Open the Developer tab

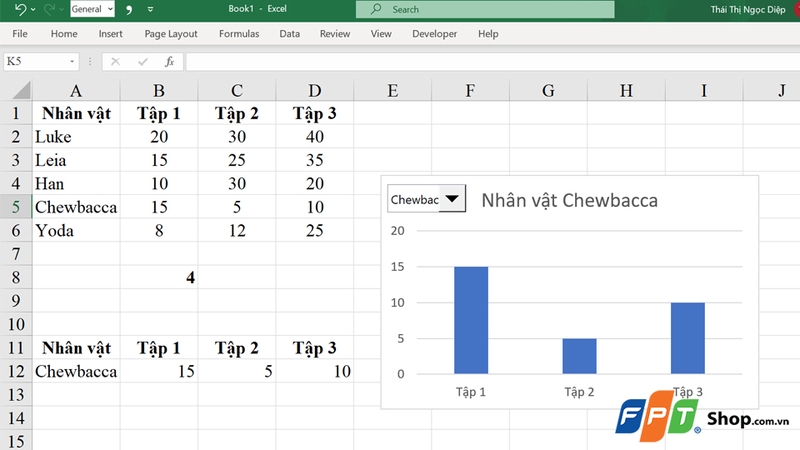click(434, 34)
